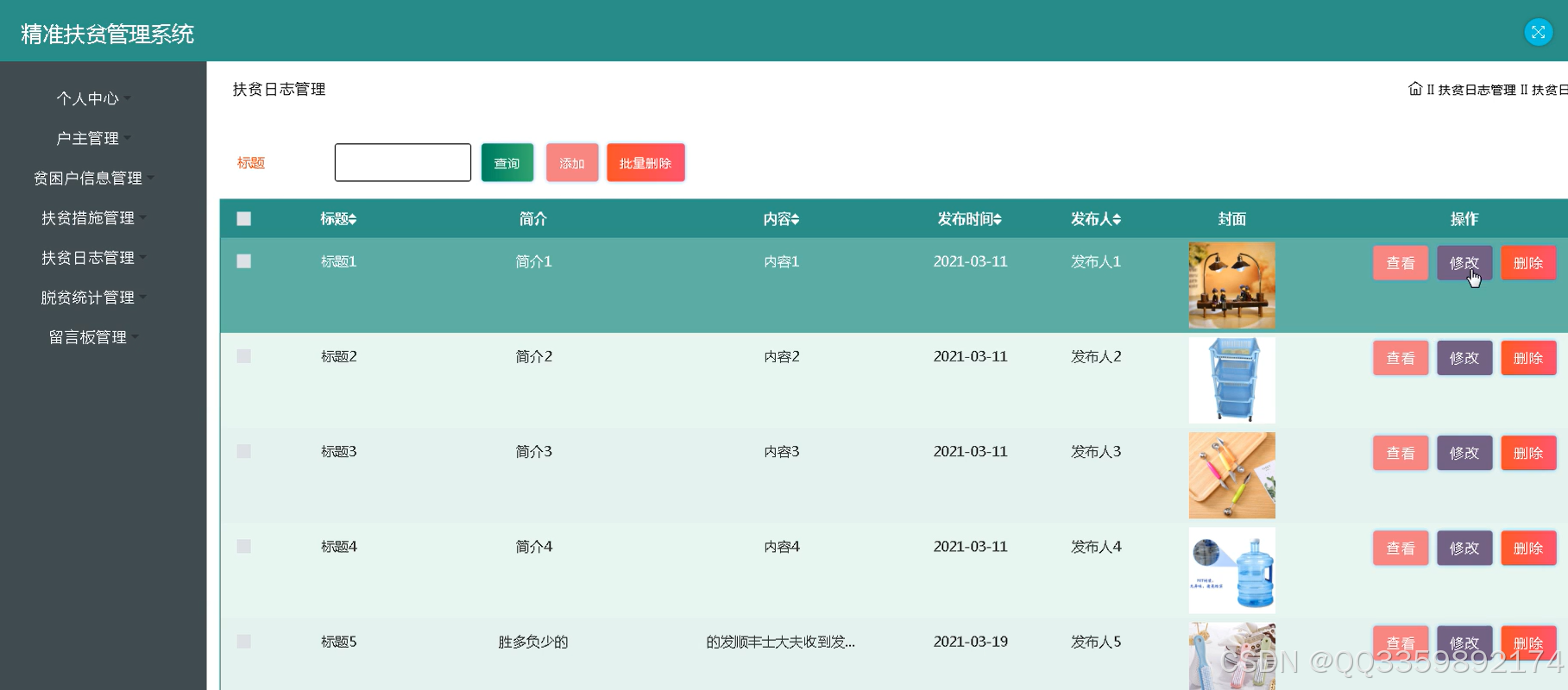This screenshot has height=690, width=1568.
Task: Check the checkbox for row 标题5
Action: (244, 642)
